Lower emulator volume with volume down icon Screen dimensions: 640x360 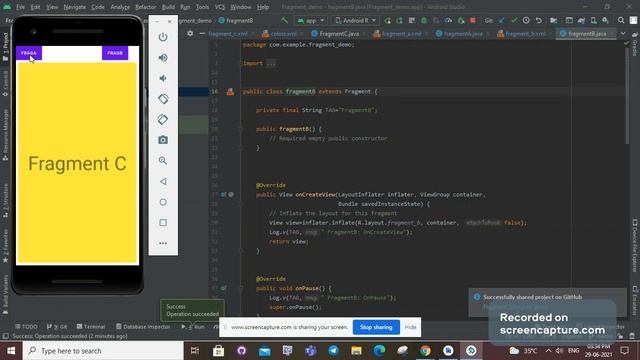point(163,78)
